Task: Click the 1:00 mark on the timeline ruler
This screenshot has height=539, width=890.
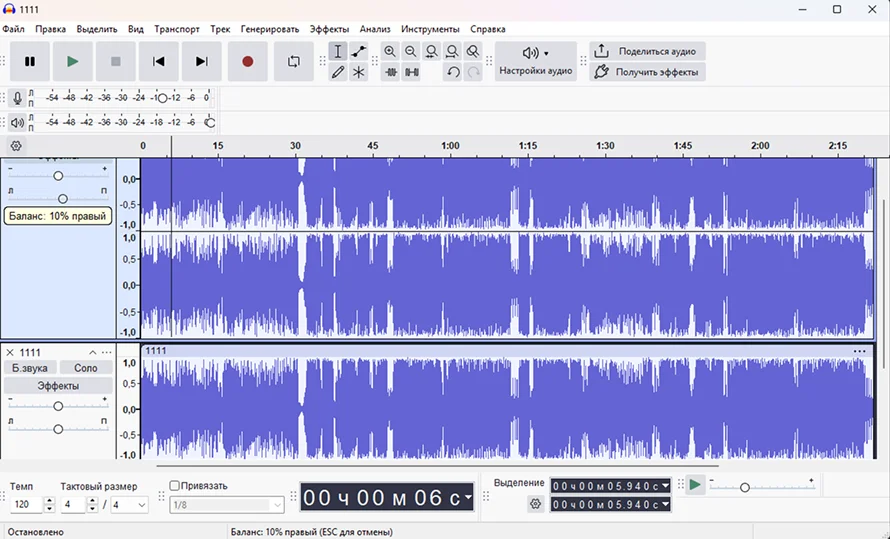Action: tap(450, 146)
